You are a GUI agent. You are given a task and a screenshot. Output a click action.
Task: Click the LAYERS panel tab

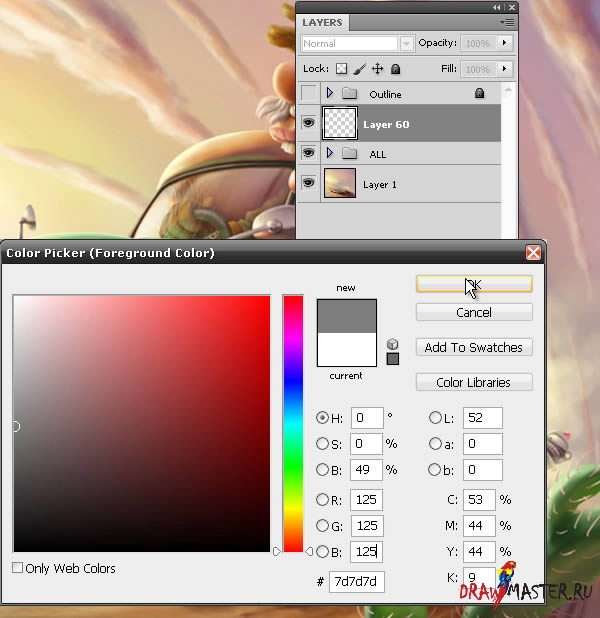pos(322,22)
